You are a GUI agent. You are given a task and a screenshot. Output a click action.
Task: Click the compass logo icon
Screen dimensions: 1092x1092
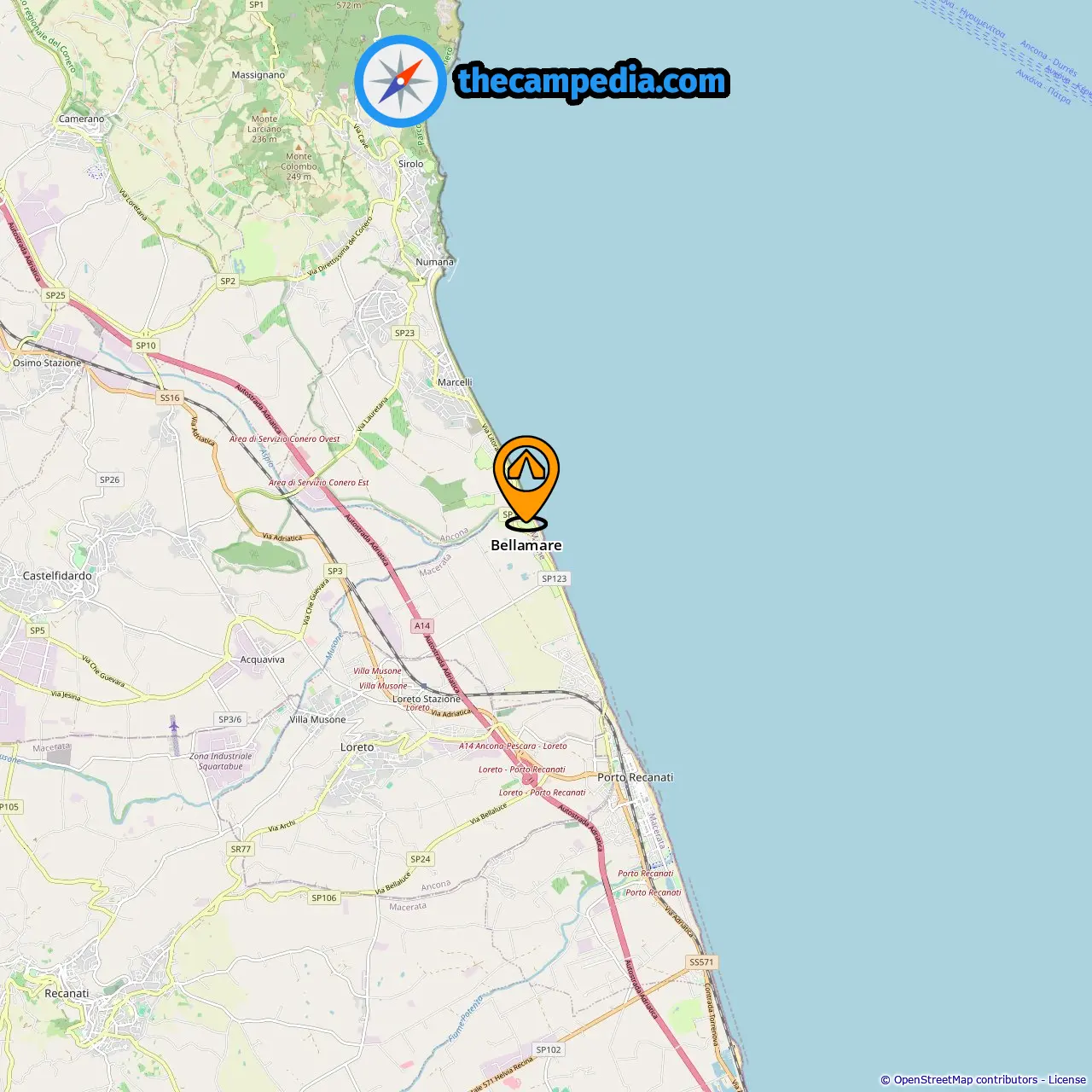pos(400,81)
